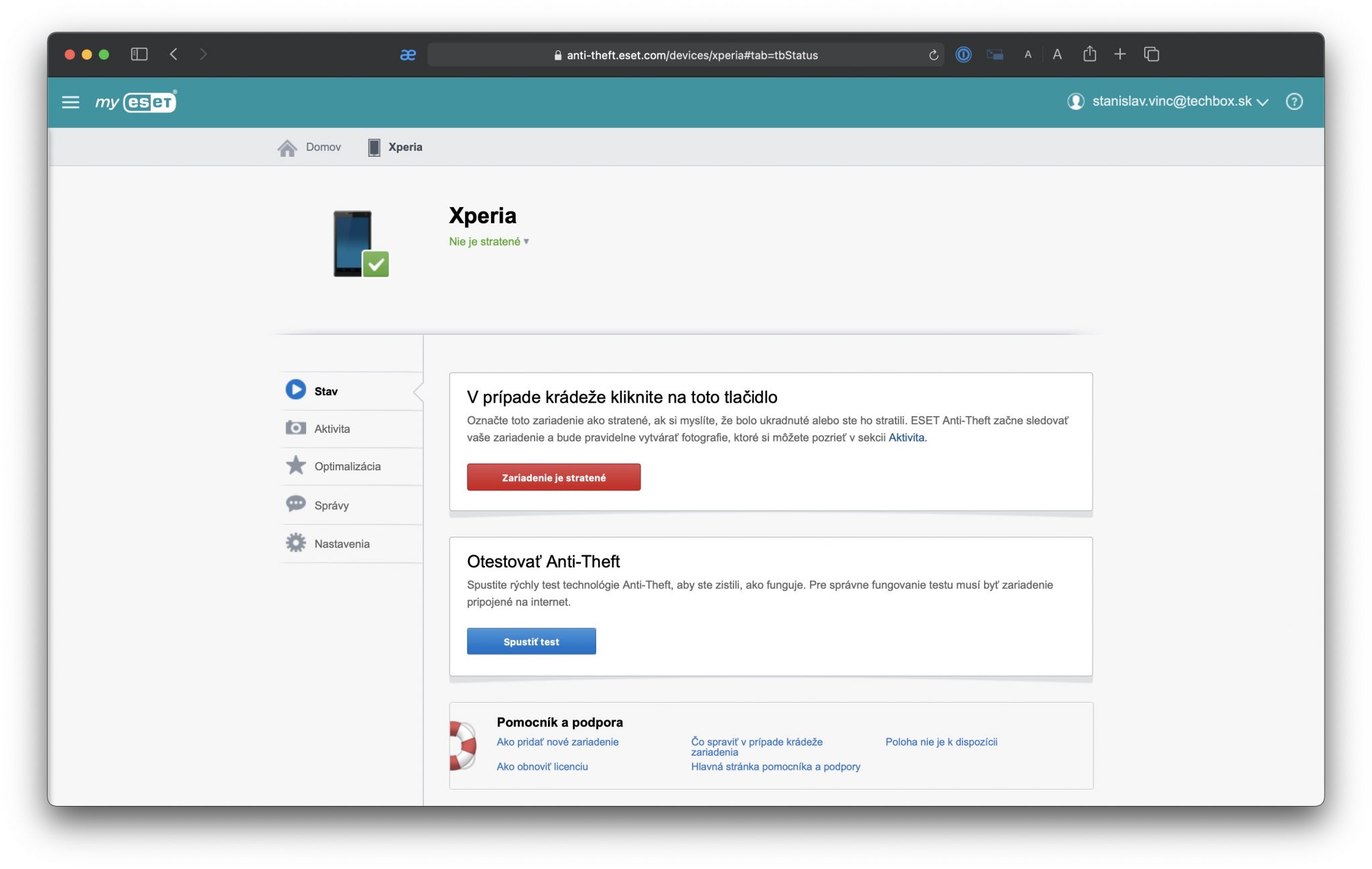Open the Optimalizácia sidebar tab

point(352,466)
